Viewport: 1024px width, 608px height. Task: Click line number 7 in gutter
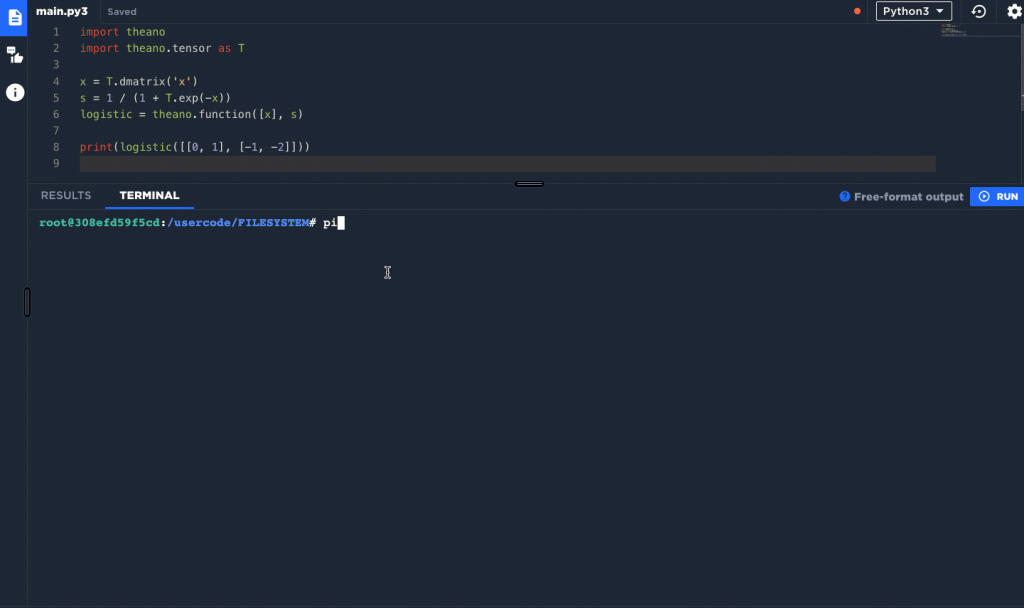pyautogui.click(x=56, y=131)
